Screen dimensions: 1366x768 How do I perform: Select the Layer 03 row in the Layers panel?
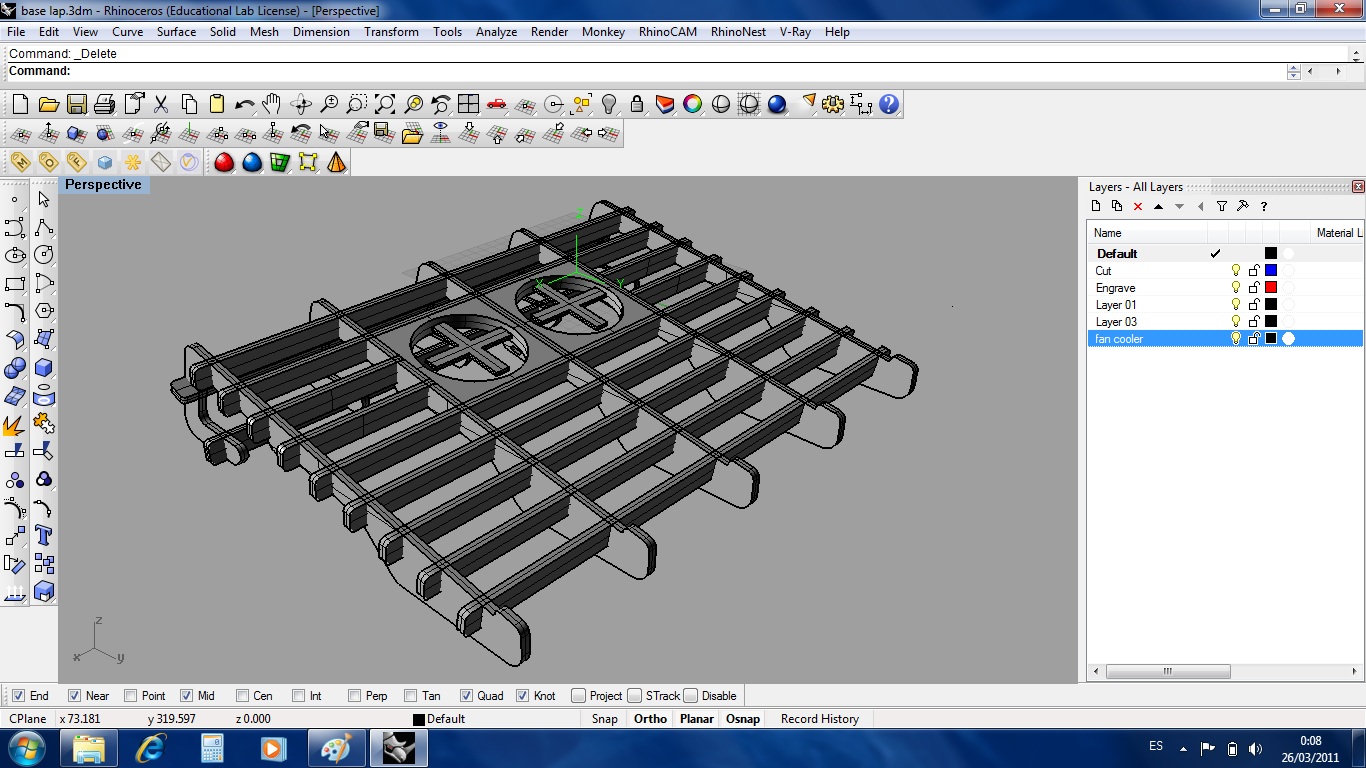(1225, 322)
